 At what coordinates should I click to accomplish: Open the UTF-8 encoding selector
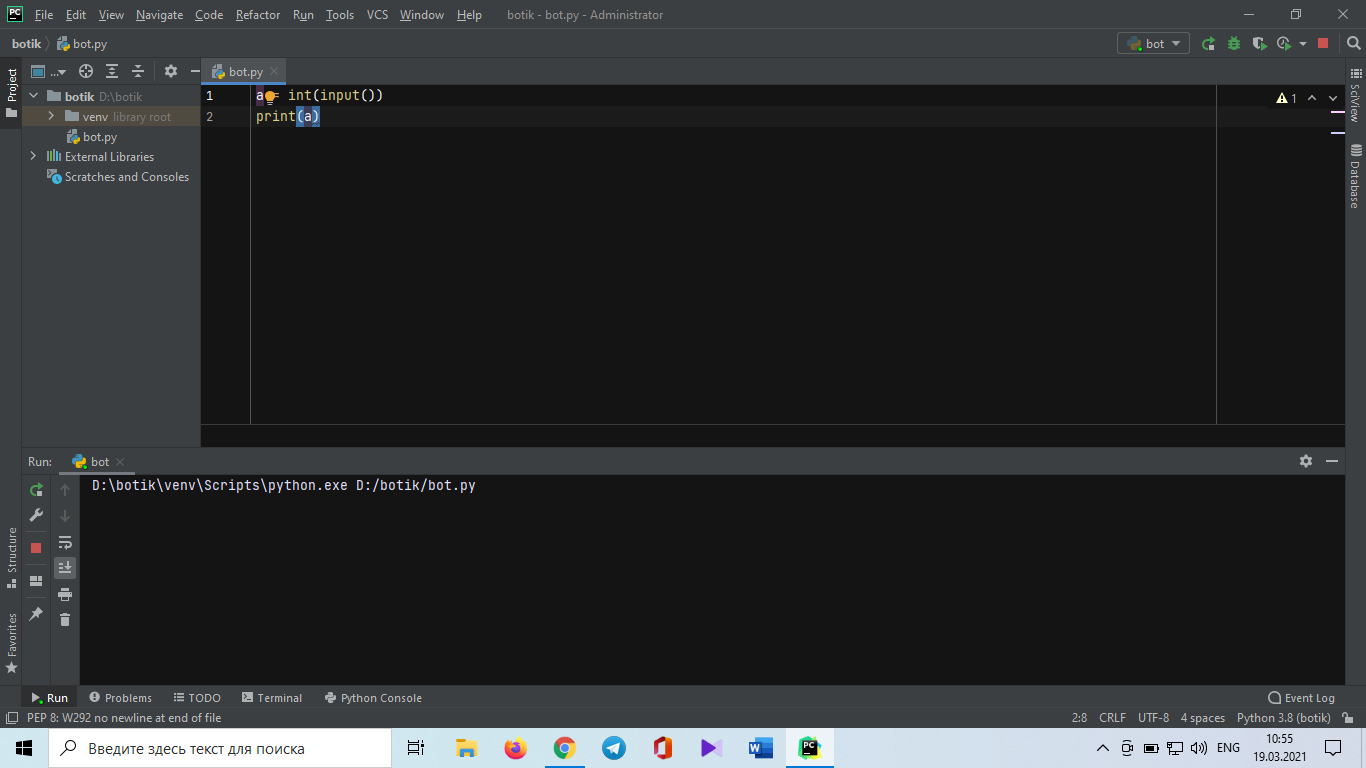(1153, 718)
